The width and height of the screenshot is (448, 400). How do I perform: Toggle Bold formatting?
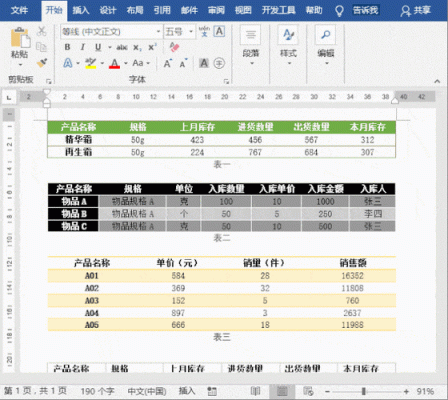click(67, 47)
